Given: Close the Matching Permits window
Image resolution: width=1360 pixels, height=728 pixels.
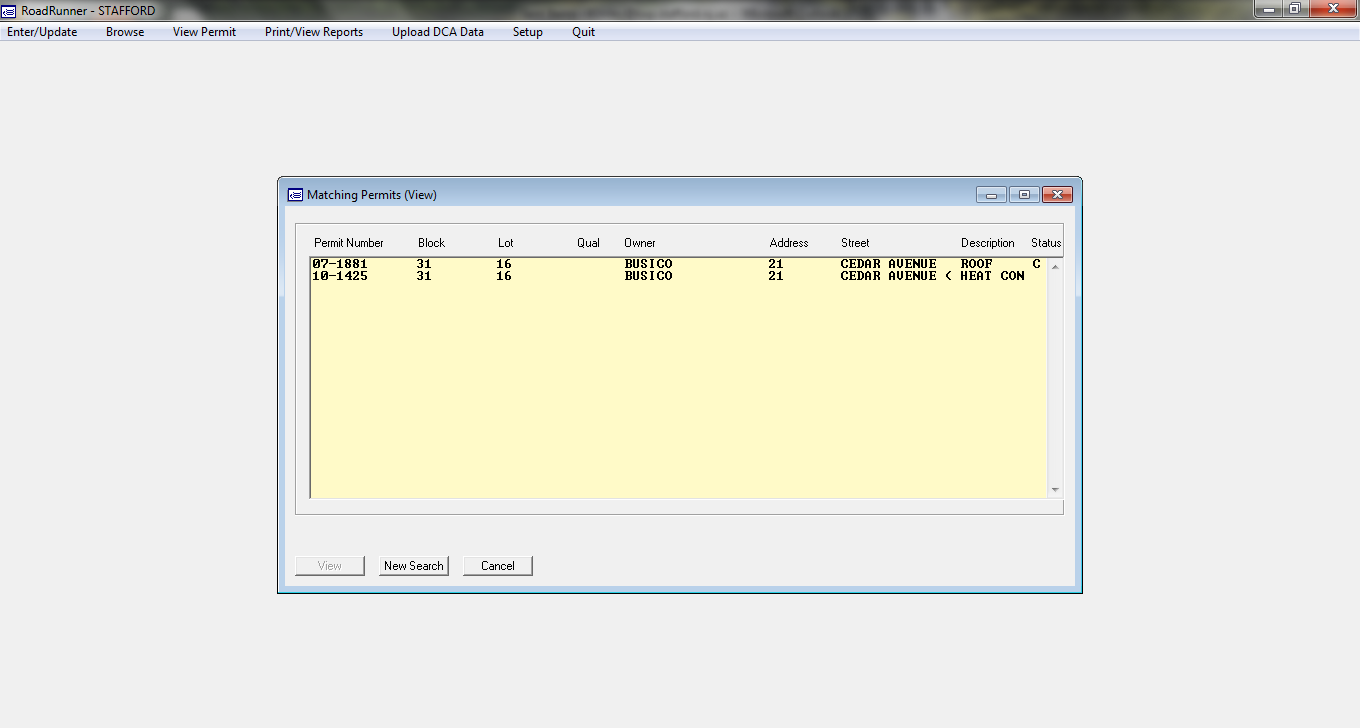Looking at the screenshot, I should tap(1057, 195).
